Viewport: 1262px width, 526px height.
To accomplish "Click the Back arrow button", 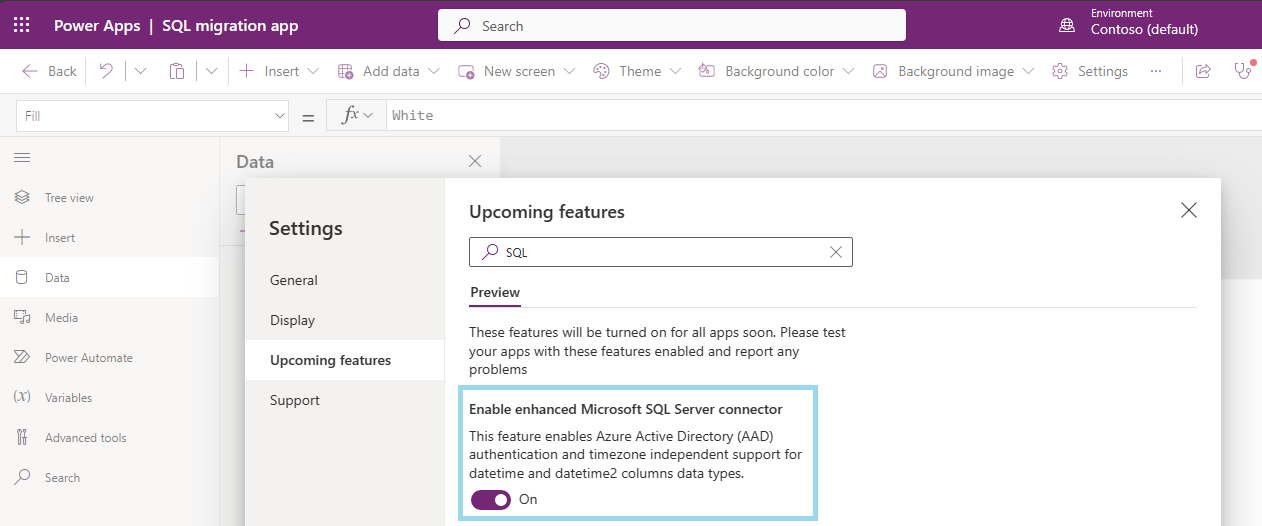I will coord(50,71).
